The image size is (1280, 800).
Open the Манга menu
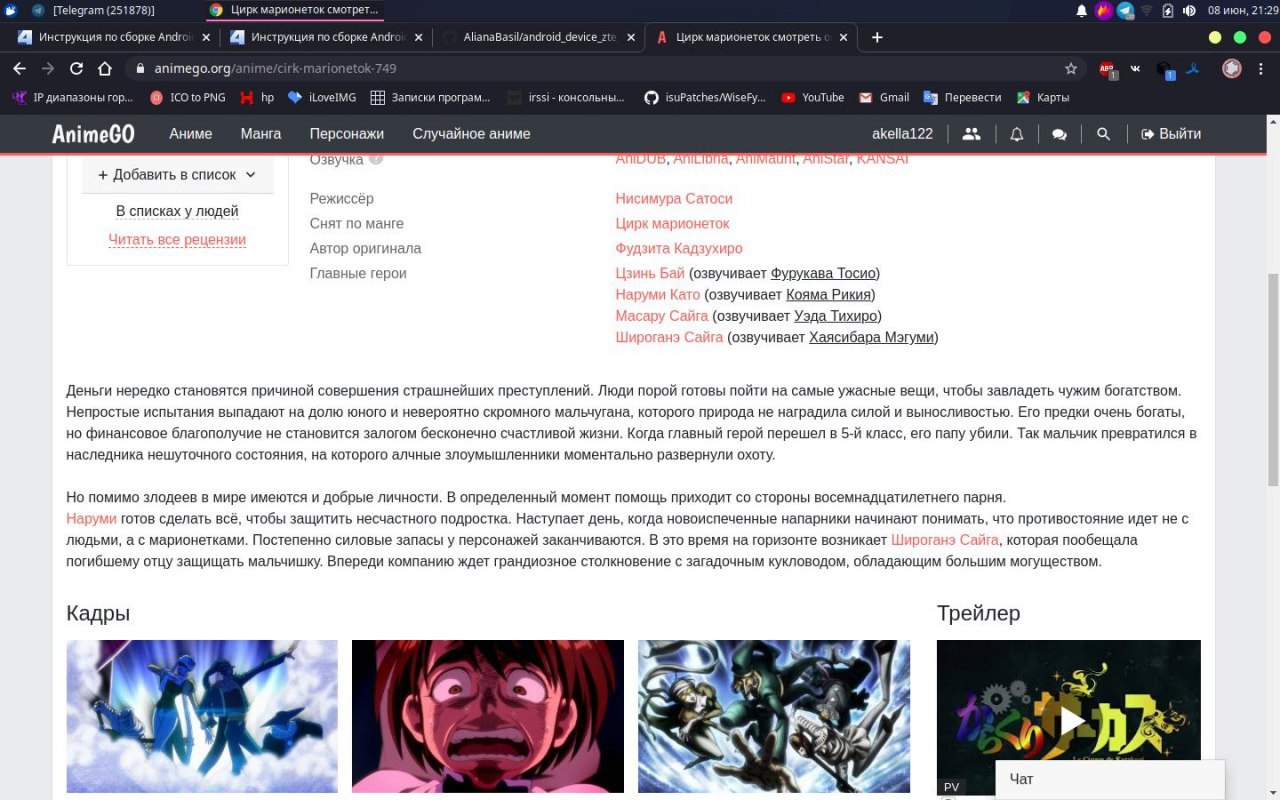coord(261,134)
